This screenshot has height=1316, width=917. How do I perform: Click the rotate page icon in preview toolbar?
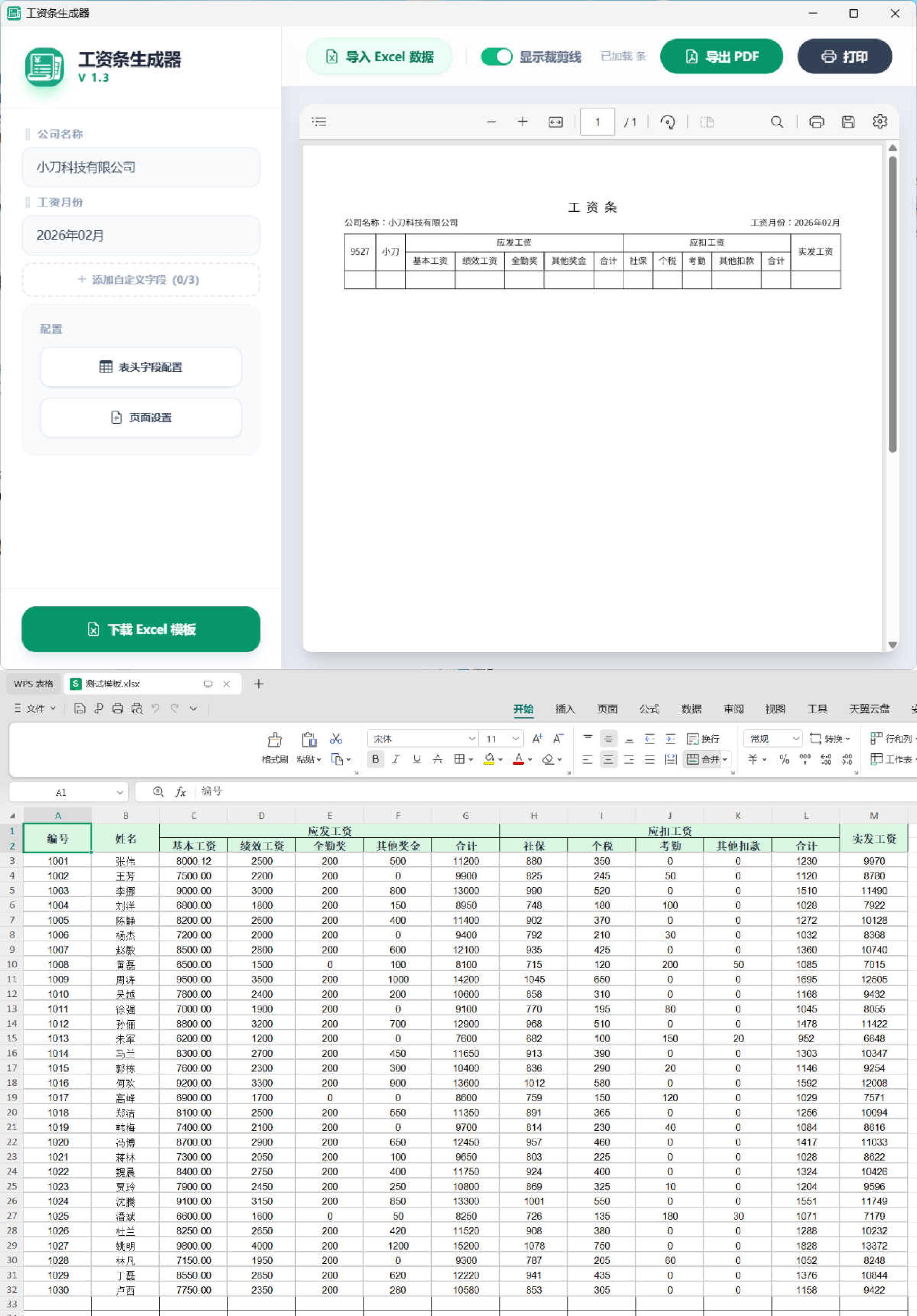click(x=668, y=122)
